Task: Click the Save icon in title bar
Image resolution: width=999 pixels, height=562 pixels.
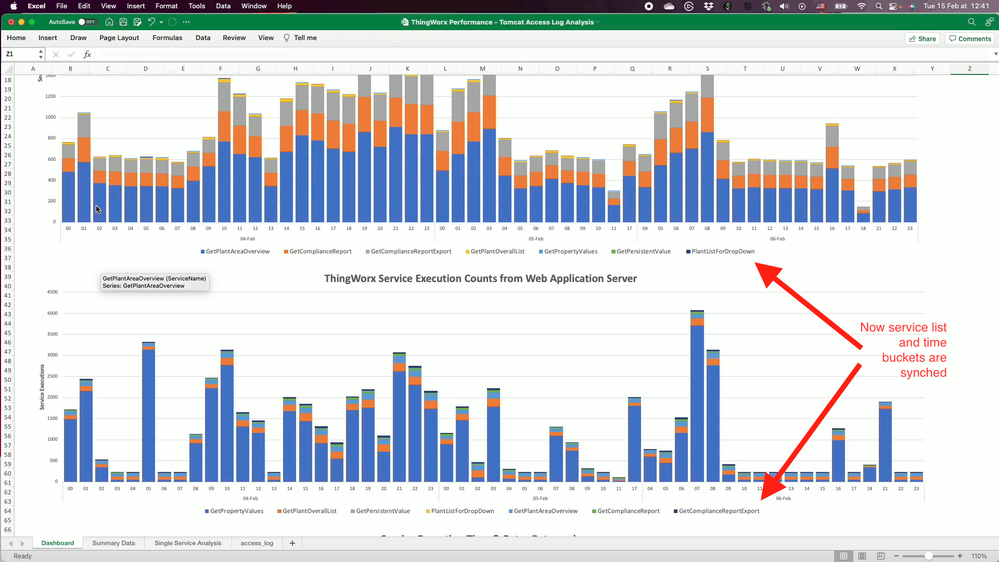Action: click(123, 22)
